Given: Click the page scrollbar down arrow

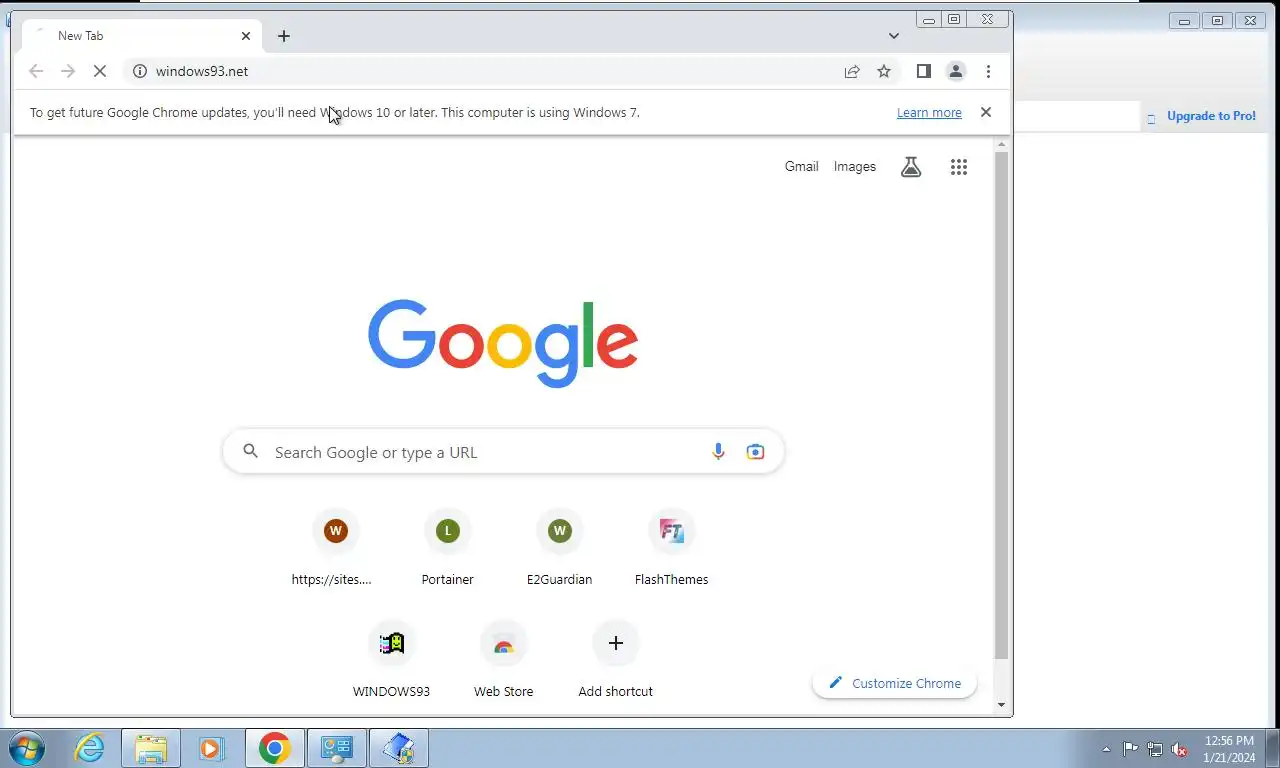Looking at the screenshot, I should pos(1002,705).
